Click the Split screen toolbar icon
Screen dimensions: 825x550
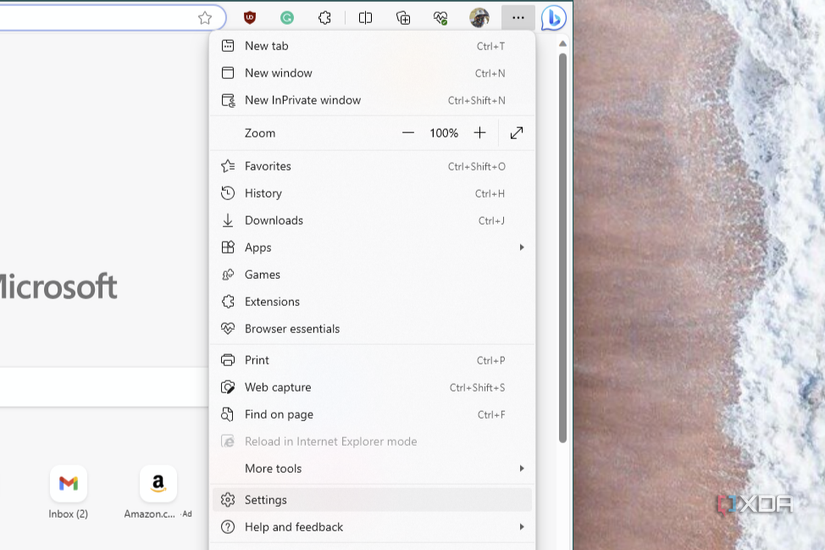click(365, 18)
